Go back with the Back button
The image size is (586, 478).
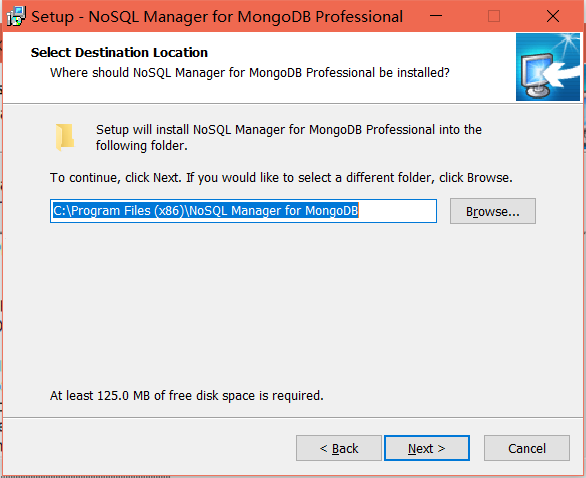tap(339, 448)
